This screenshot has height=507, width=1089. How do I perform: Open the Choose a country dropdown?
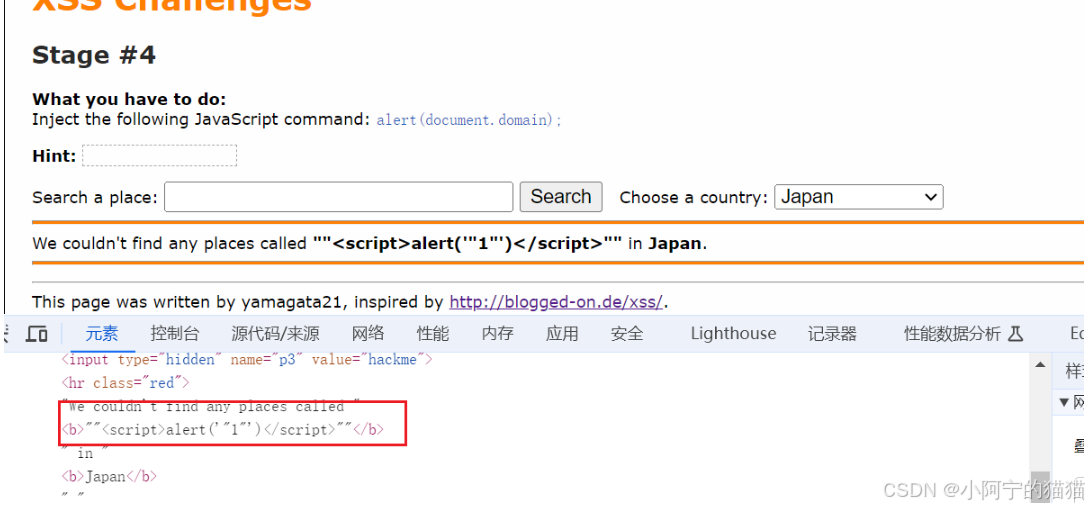[x=858, y=197]
